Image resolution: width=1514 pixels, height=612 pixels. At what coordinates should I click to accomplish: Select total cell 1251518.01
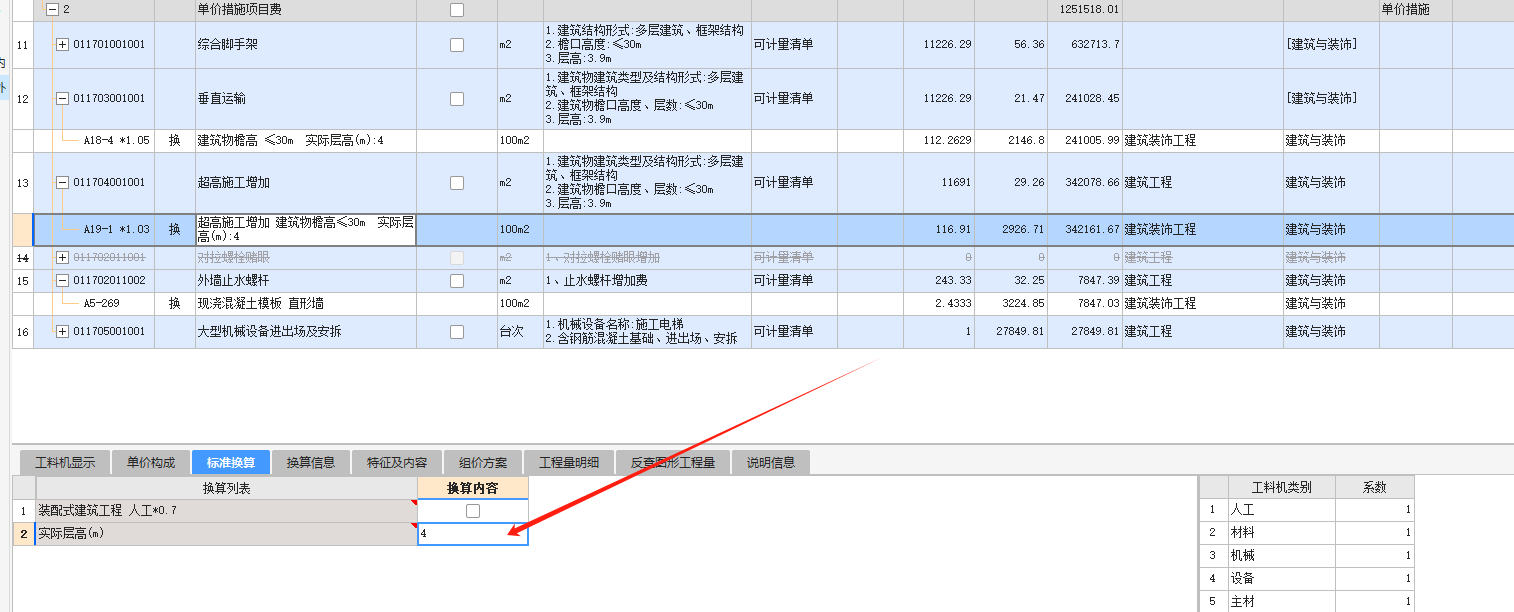[1085, 10]
